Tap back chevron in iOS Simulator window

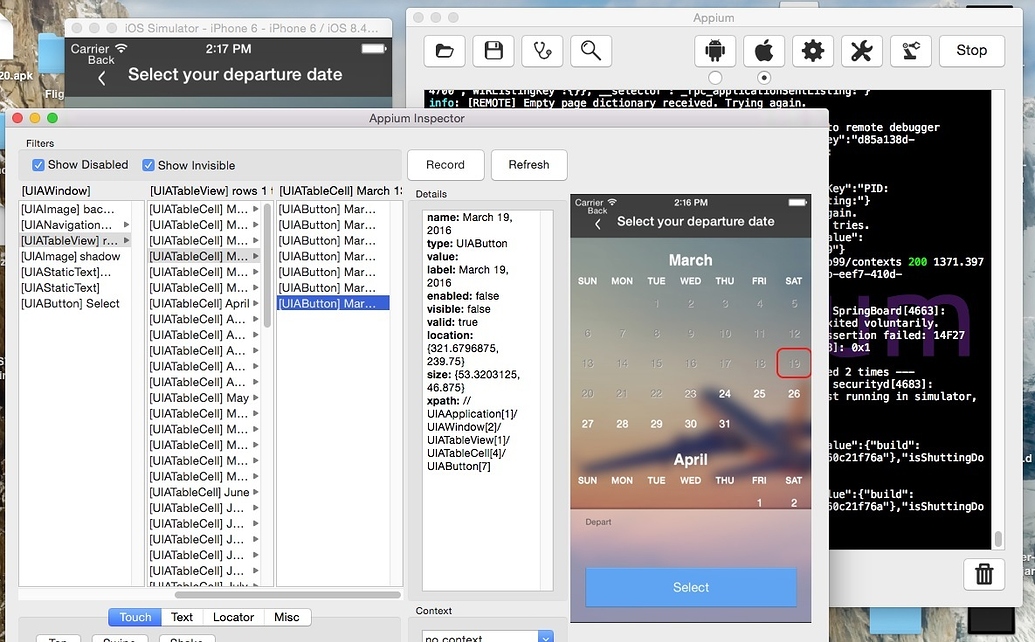(x=102, y=79)
